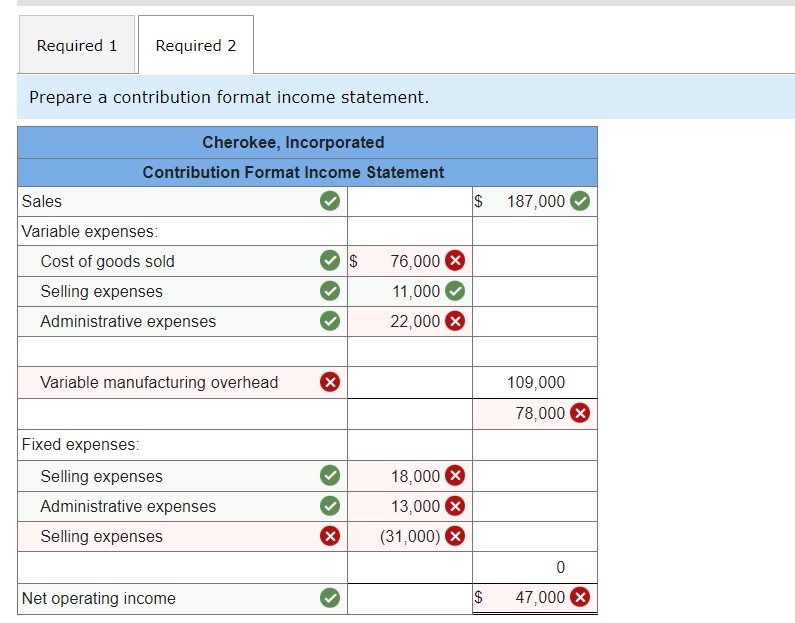The height and width of the screenshot is (623, 795).
Task: Click the Cost of goods sold label
Action: pos(107,261)
